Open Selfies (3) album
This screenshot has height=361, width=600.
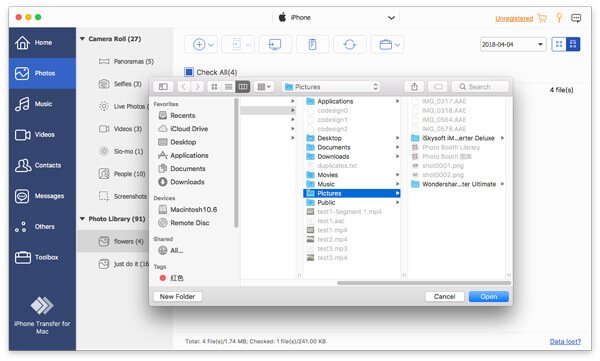[127, 83]
